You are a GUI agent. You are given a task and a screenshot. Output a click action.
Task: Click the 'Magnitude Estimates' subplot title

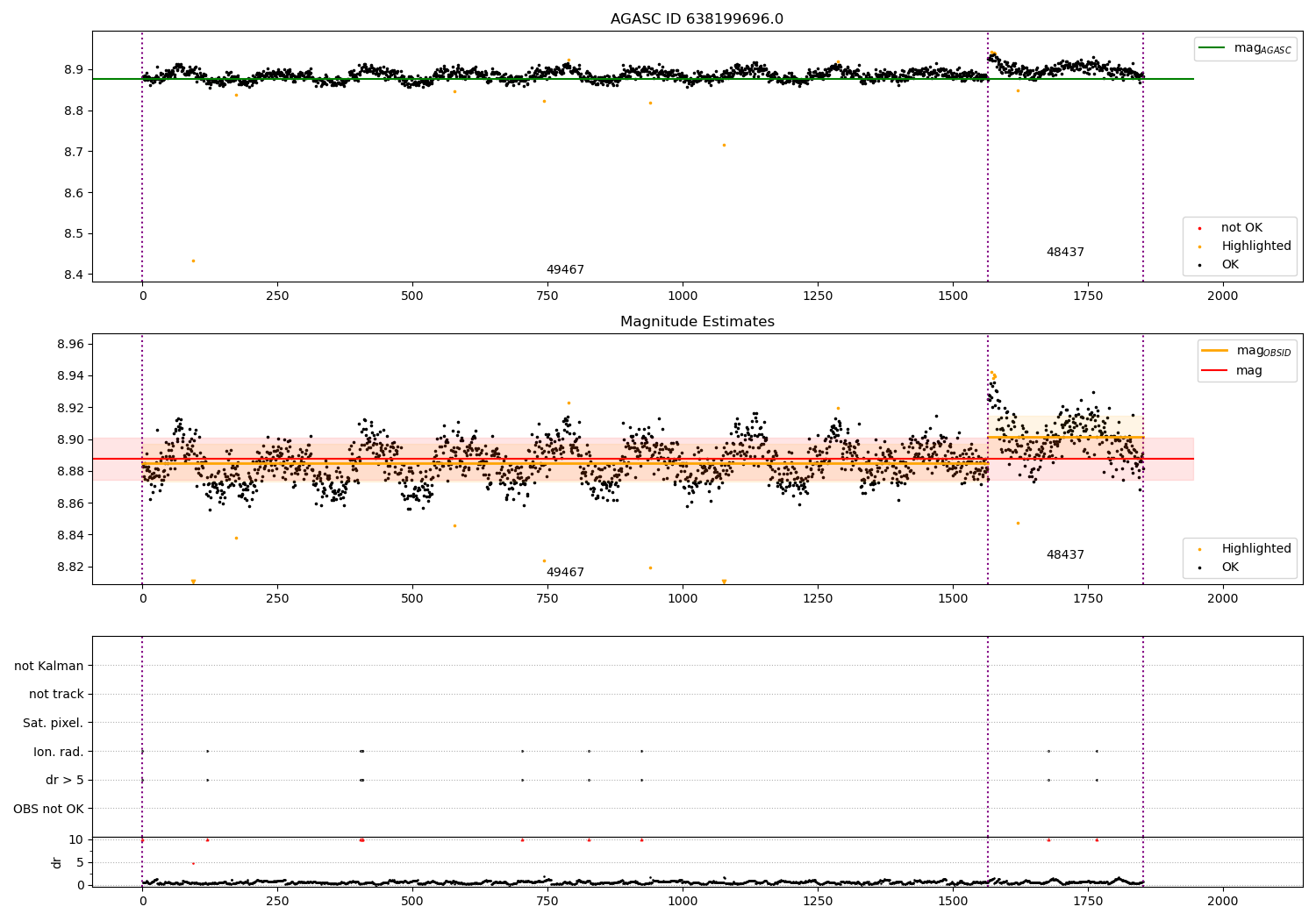click(697, 322)
